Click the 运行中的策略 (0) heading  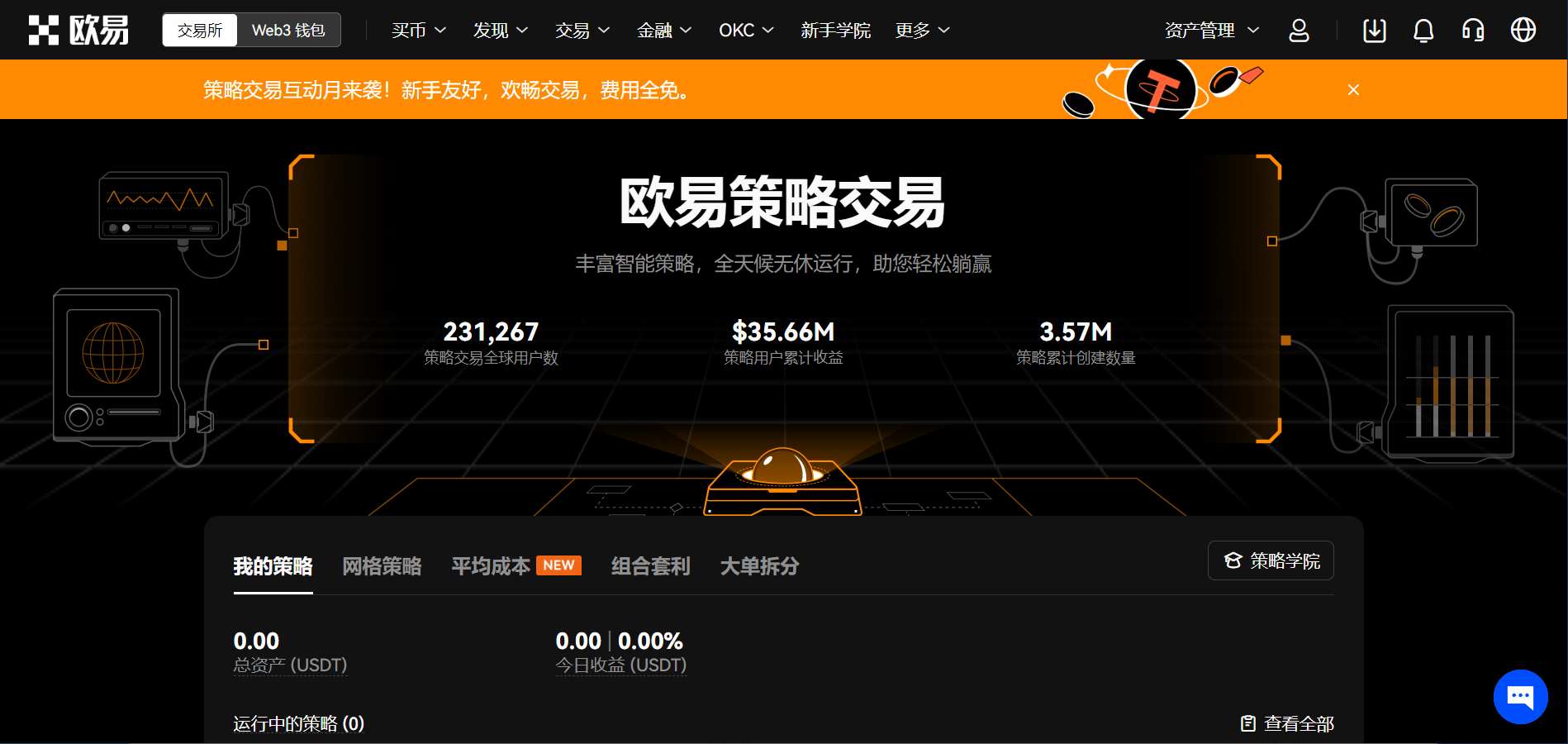coord(298,724)
